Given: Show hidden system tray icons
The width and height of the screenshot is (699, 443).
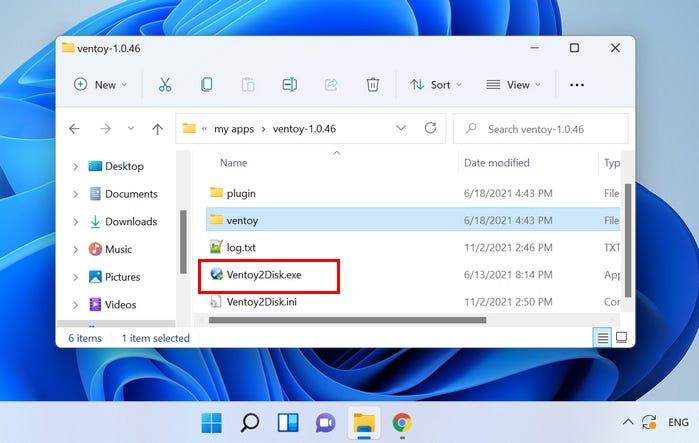Looking at the screenshot, I should coord(628,421).
